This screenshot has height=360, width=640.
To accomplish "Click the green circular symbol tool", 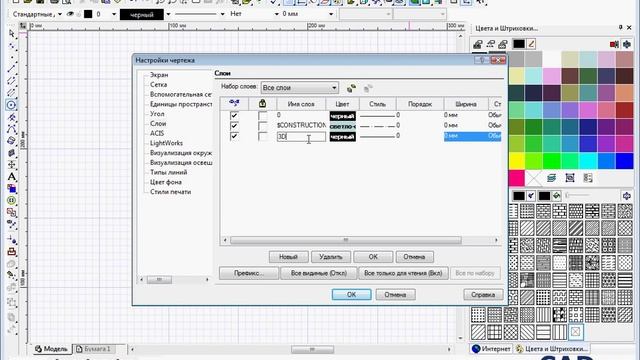I will pos(11,200).
